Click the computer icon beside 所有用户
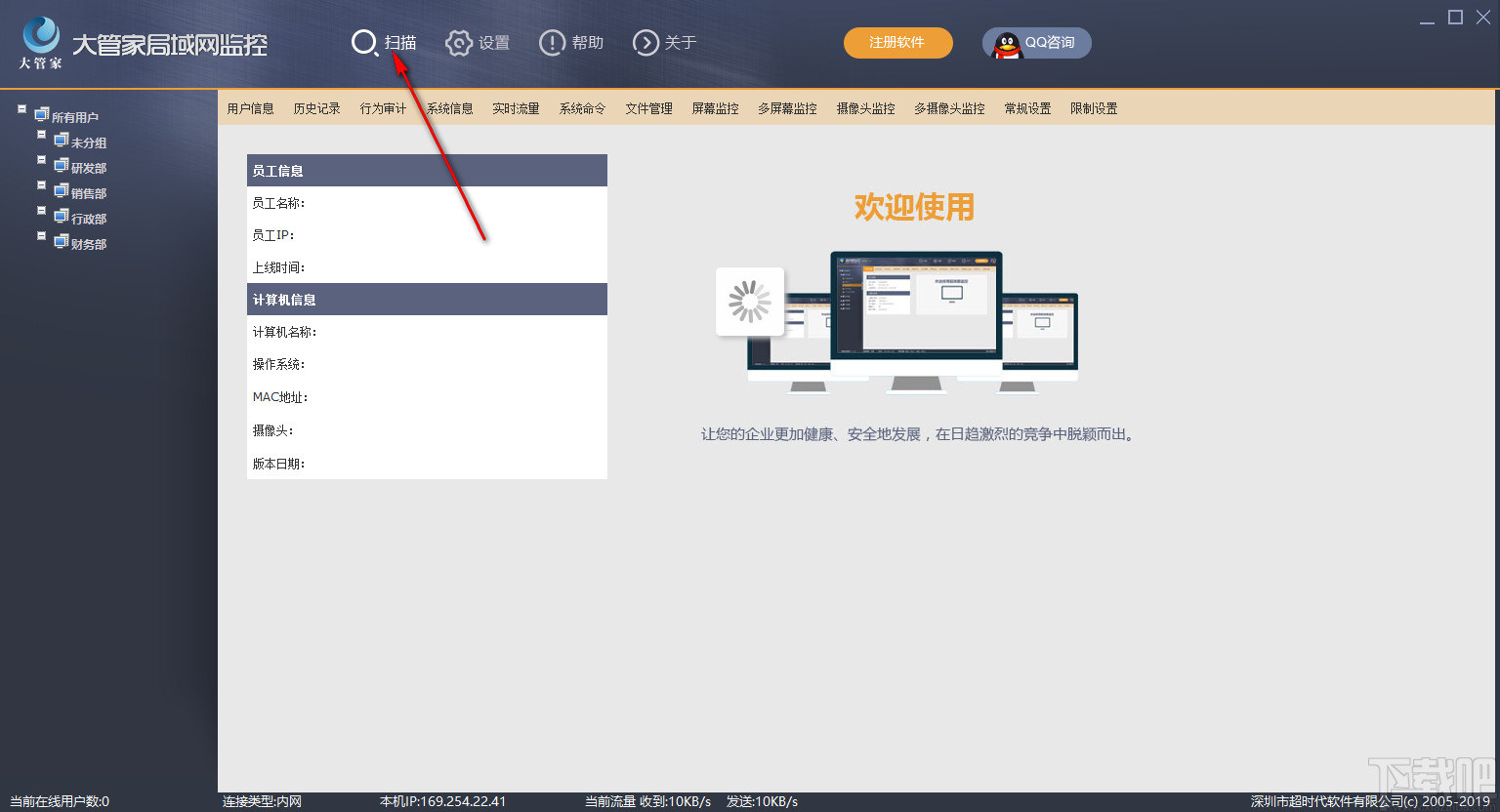Screen dimensions: 1500x812 pyautogui.click(x=41, y=113)
